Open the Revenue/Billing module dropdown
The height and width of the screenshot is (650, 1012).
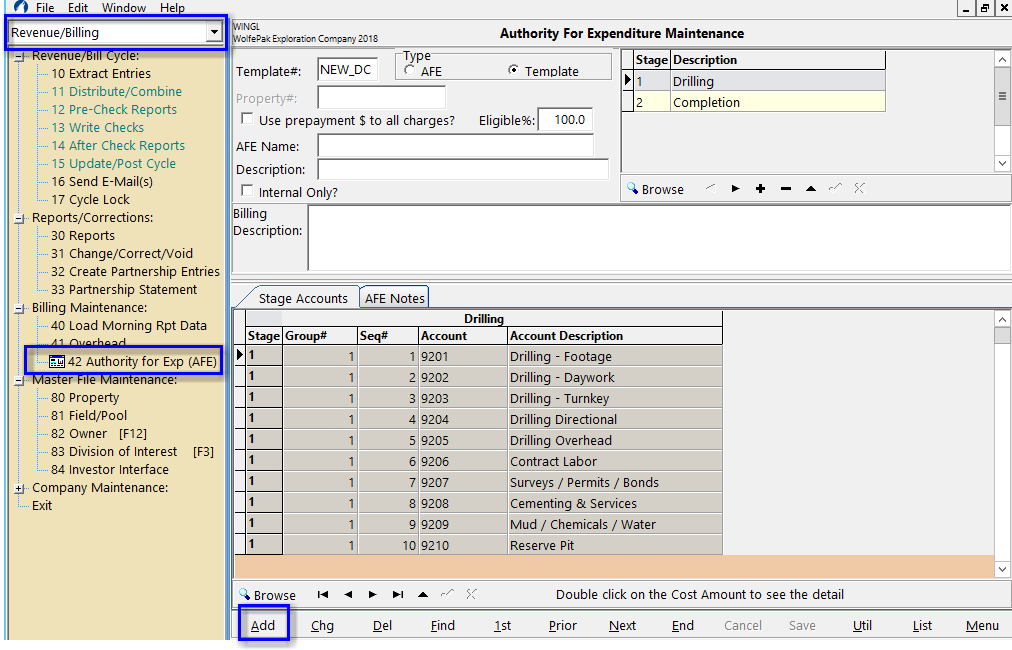[213, 31]
